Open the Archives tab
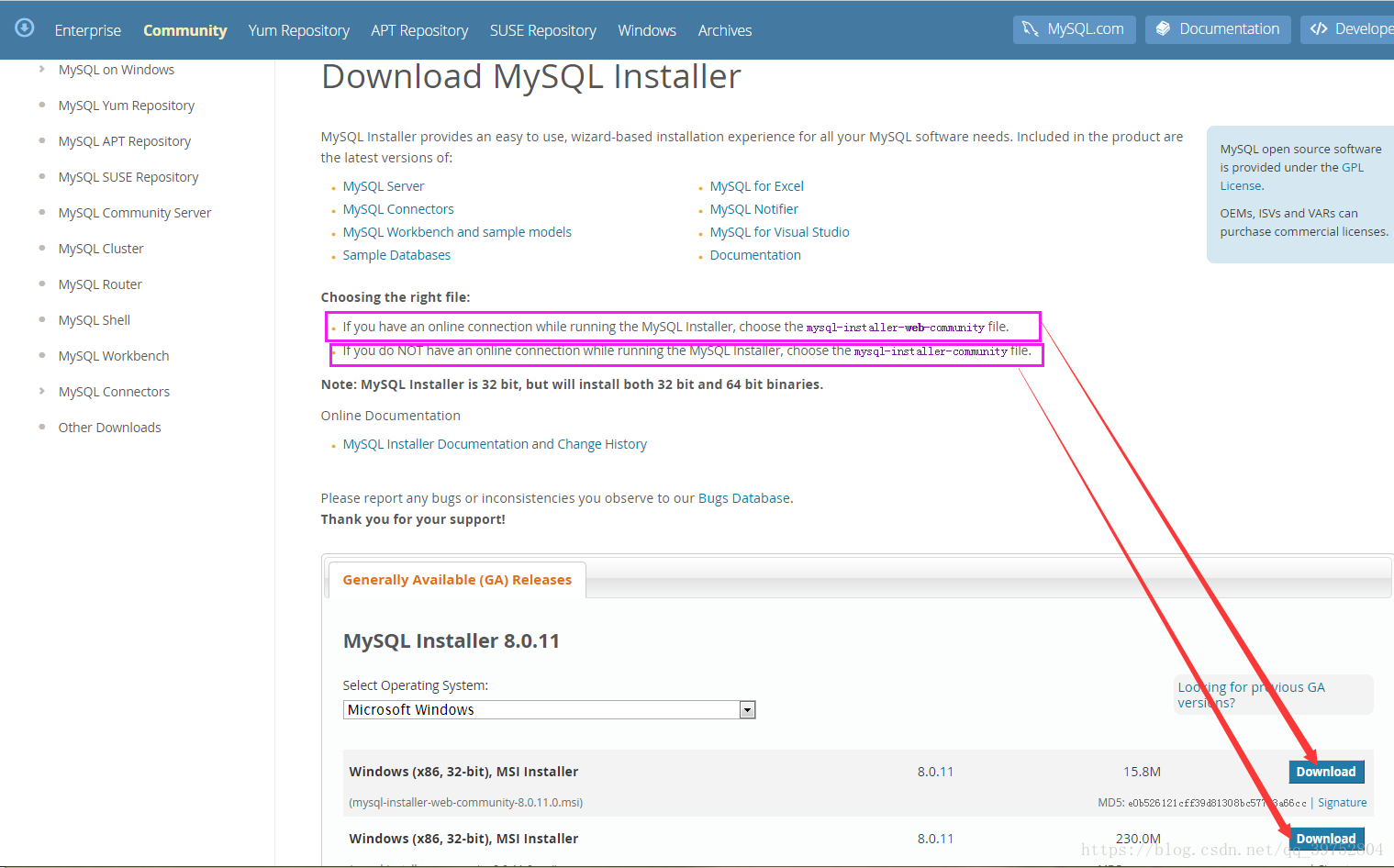 coord(724,30)
